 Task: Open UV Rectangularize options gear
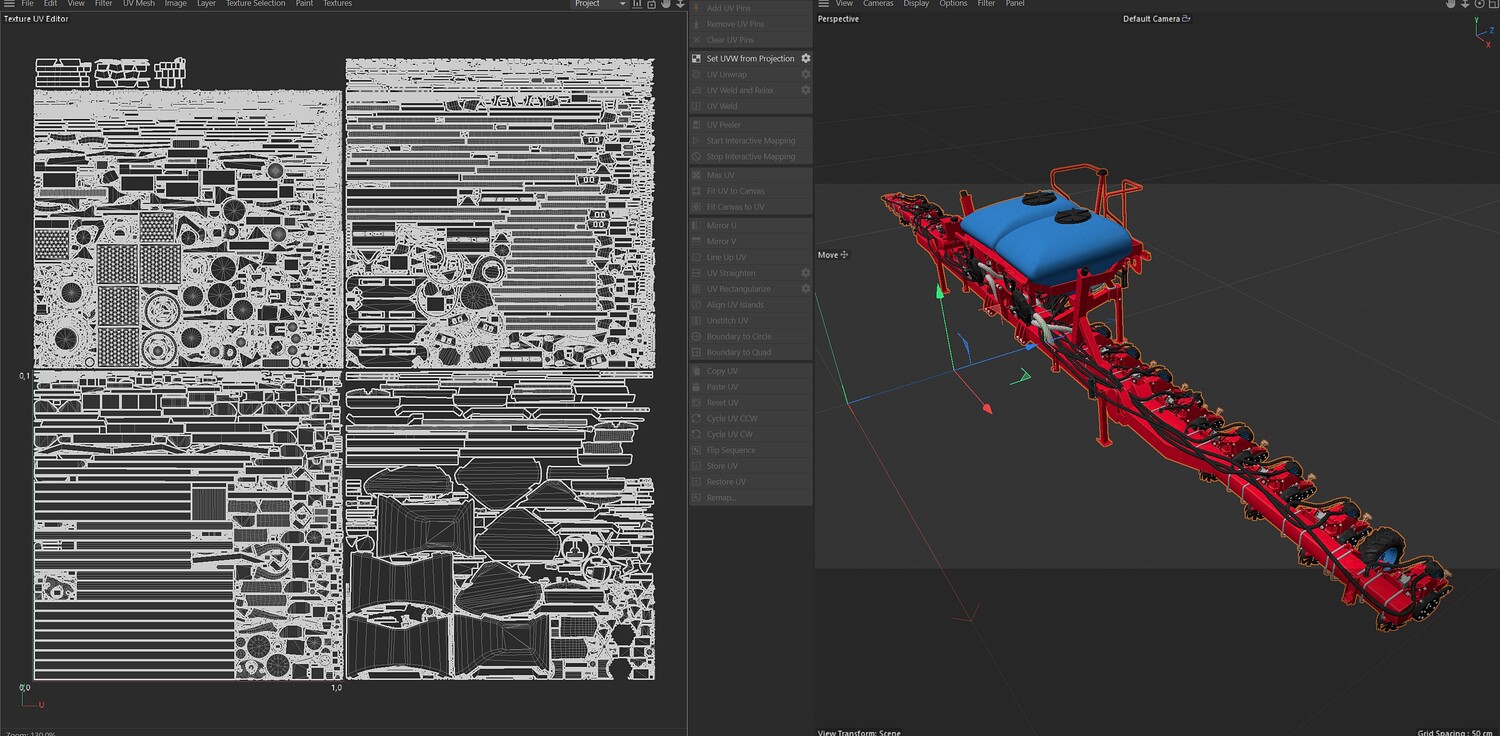click(805, 289)
